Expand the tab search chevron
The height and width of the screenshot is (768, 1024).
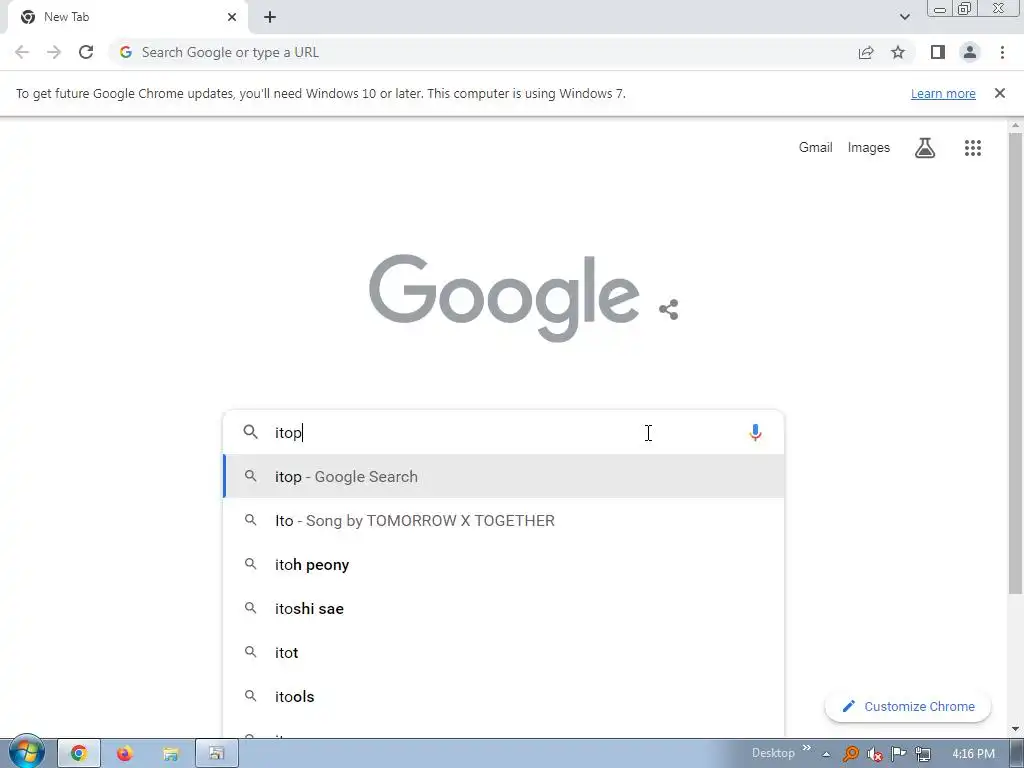904,17
